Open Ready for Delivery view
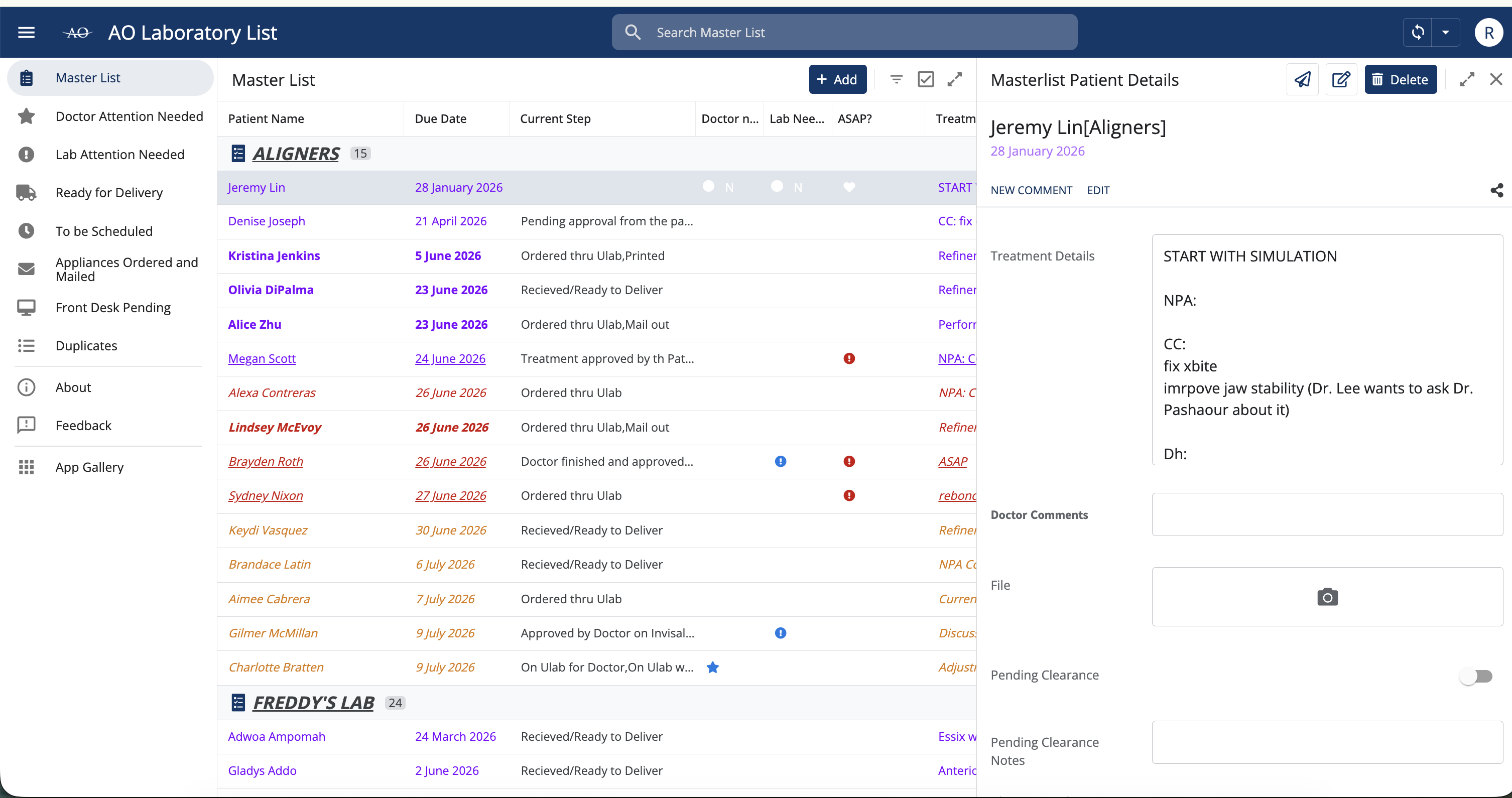The image size is (1512, 798). (x=110, y=192)
